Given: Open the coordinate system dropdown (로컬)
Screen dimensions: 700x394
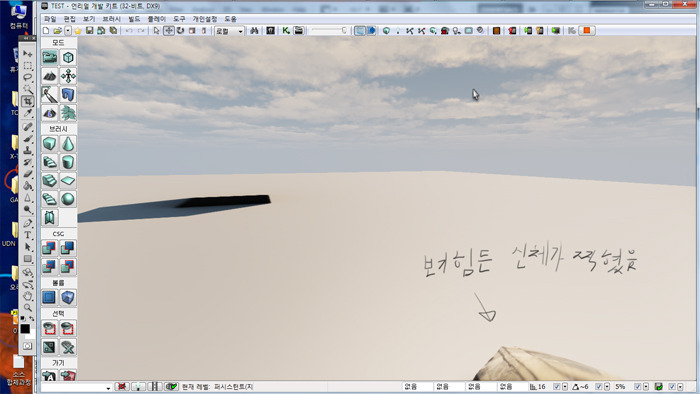Looking at the screenshot, I should [229, 31].
